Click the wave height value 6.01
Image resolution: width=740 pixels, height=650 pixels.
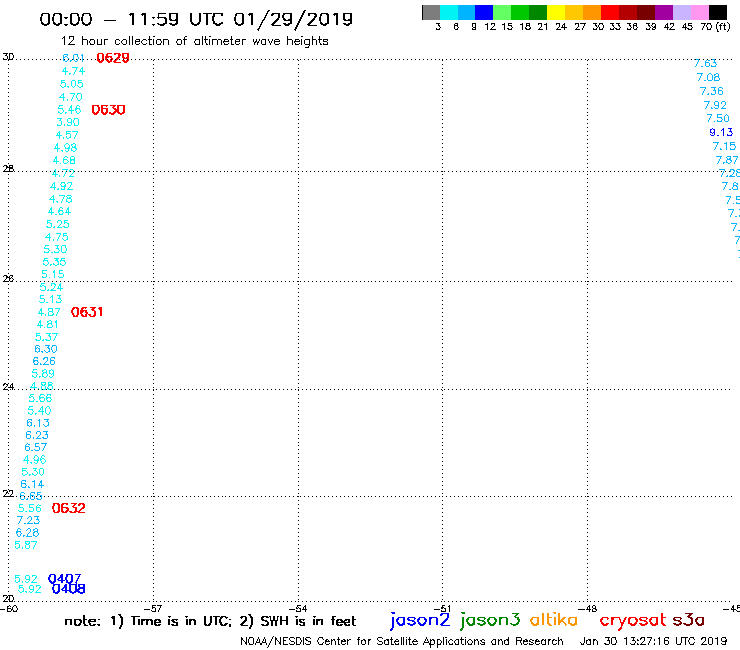tap(74, 58)
